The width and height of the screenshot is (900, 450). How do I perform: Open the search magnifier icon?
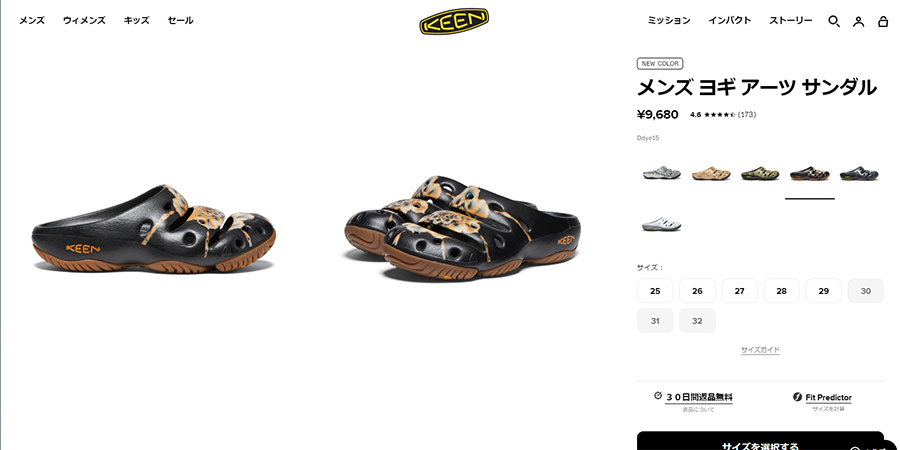click(x=833, y=21)
